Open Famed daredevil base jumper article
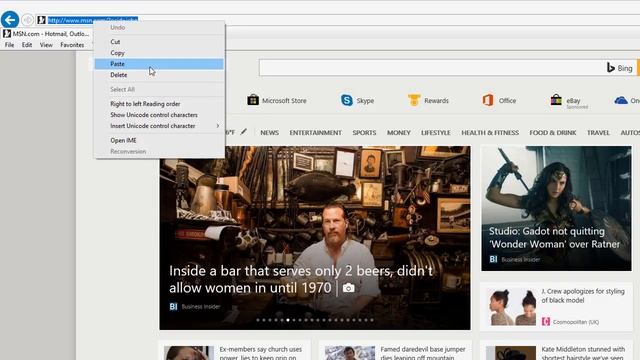The width and height of the screenshot is (640, 360). [x=423, y=353]
